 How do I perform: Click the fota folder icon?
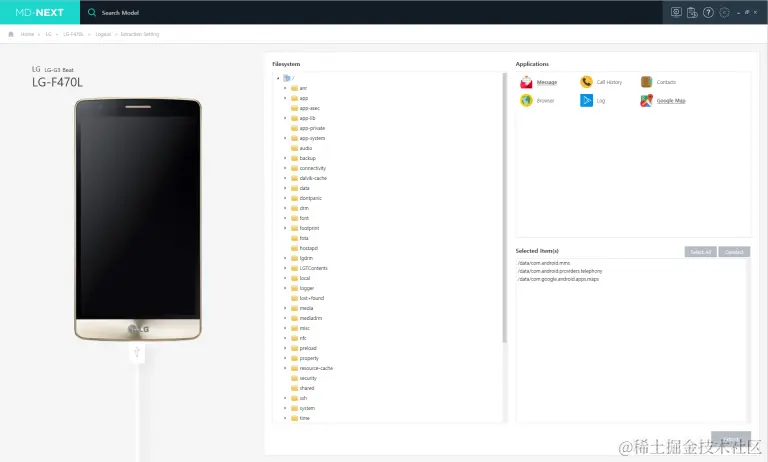point(294,238)
